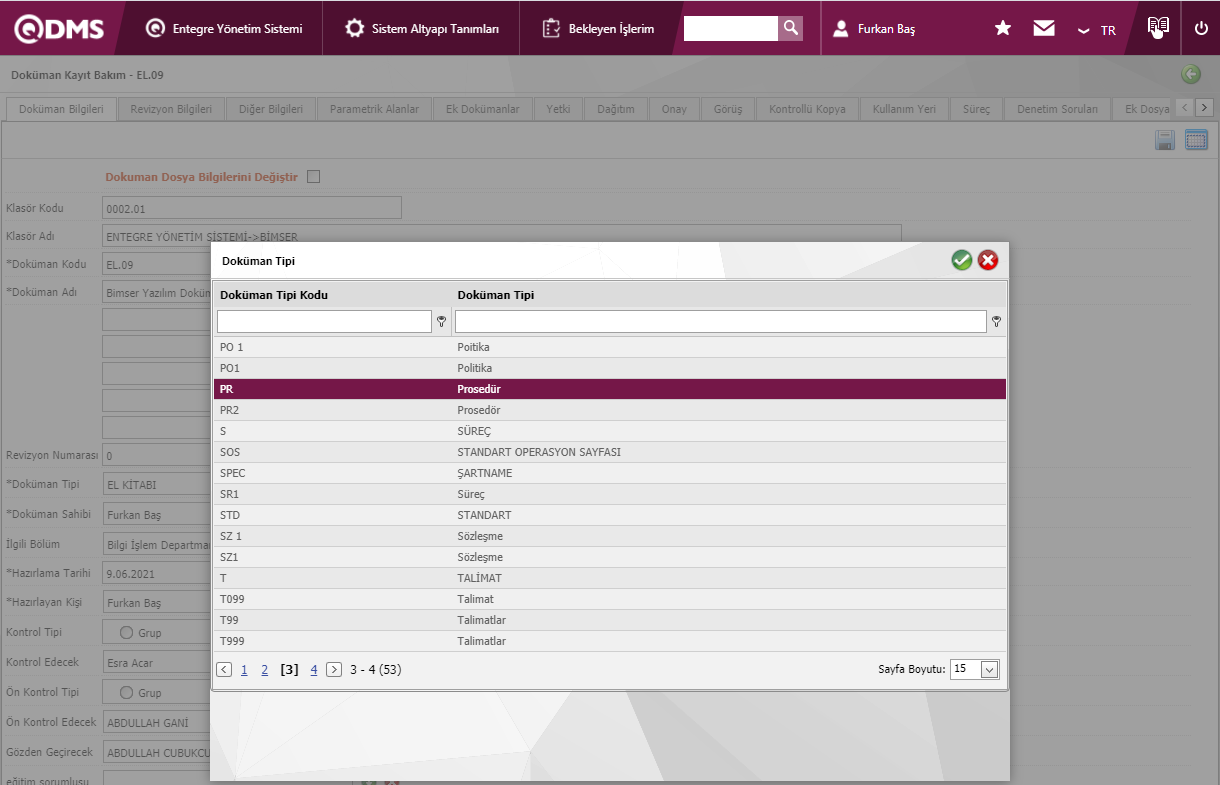1220x785 pixels.
Task: Open the TR language dropdown
Action: tap(1097, 30)
